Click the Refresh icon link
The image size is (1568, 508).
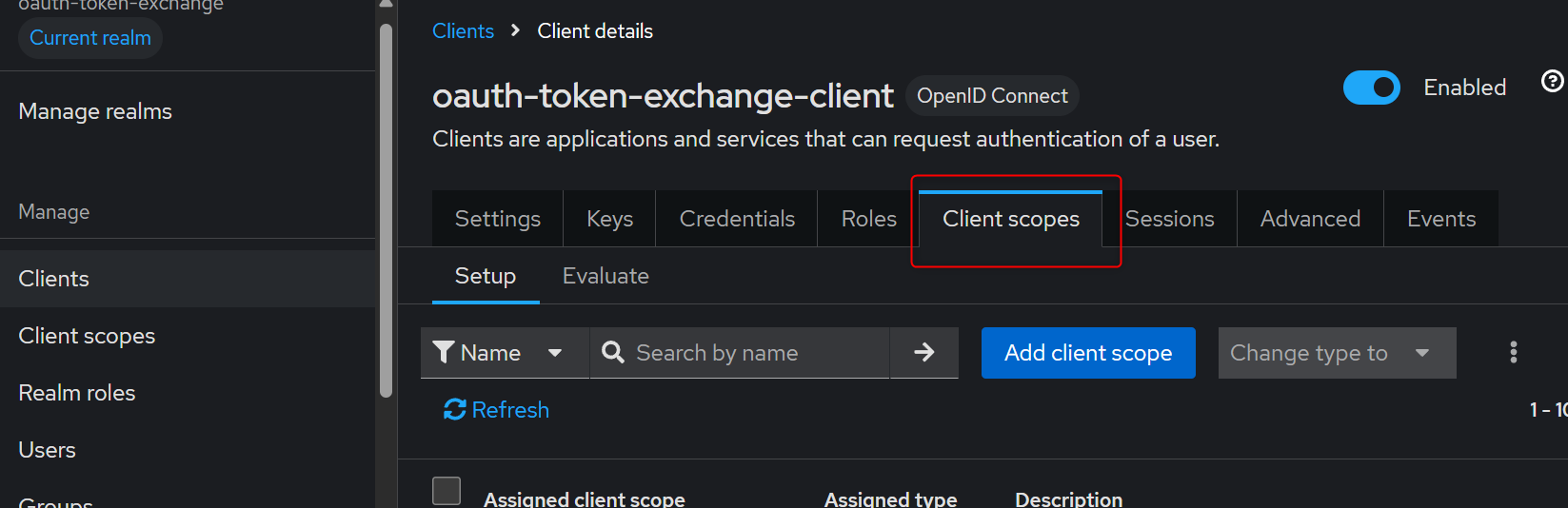(x=454, y=409)
